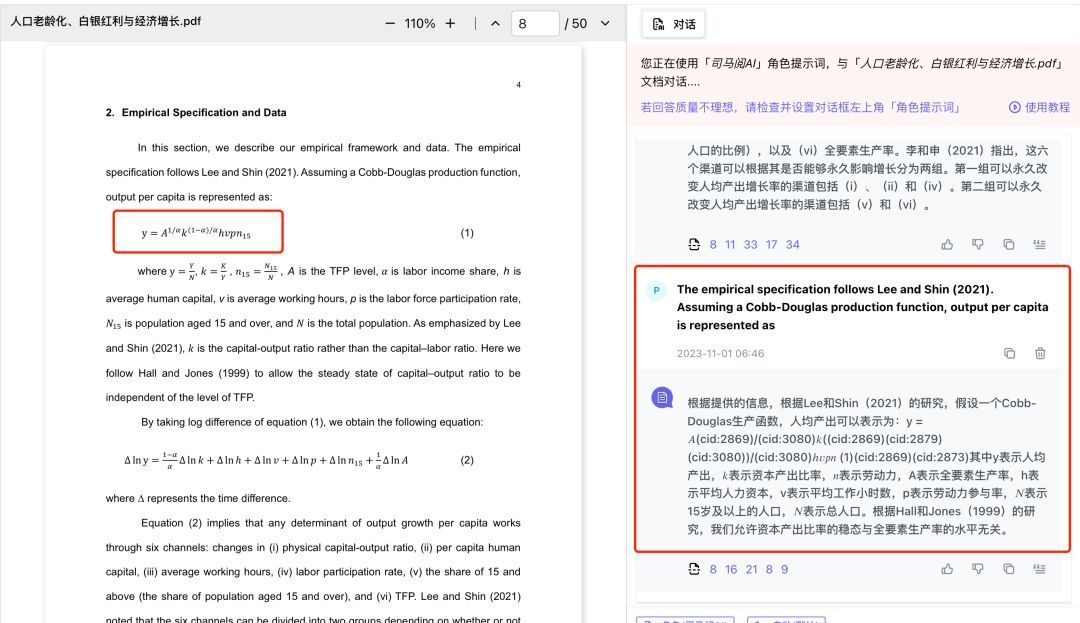Copy the second answer text
This screenshot has width=1080, height=623.
(1009, 569)
